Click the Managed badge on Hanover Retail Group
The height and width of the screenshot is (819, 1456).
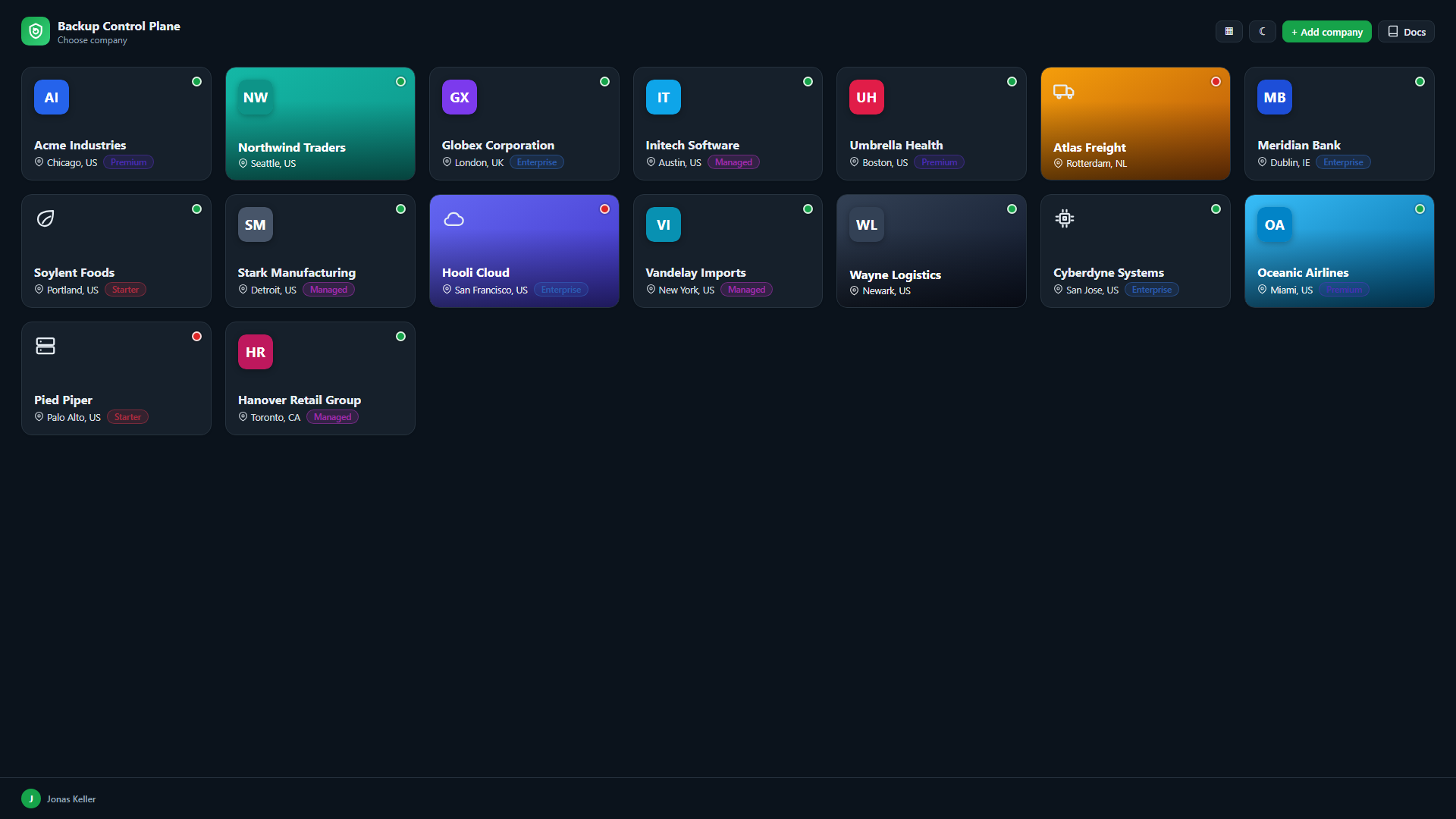click(x=332, y=417)
